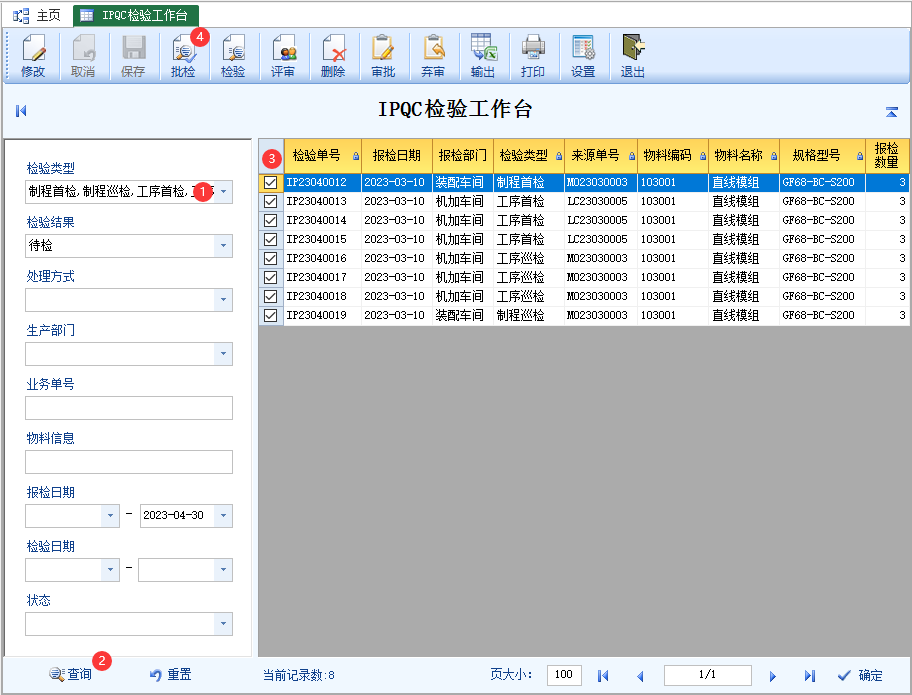912x695 pixels.
Task: Click the 输出 export toolbar icon
Action: tap(483, 56)
